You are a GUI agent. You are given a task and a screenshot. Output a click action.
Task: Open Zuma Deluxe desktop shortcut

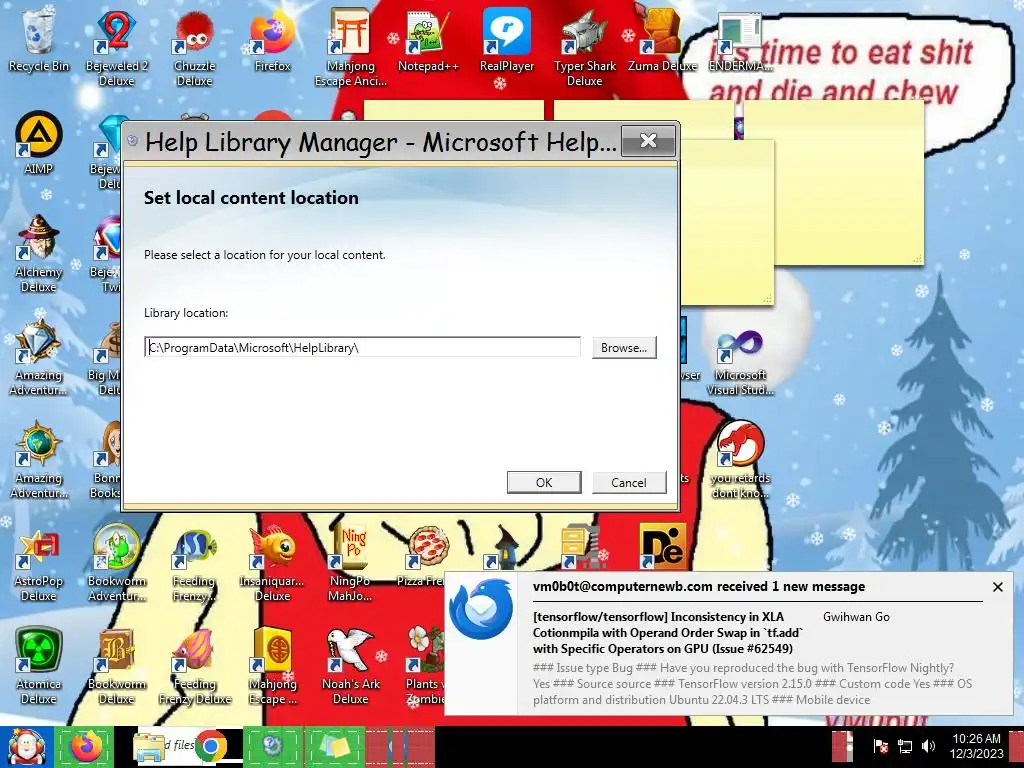pyautogui.click(x=662, y=40)
